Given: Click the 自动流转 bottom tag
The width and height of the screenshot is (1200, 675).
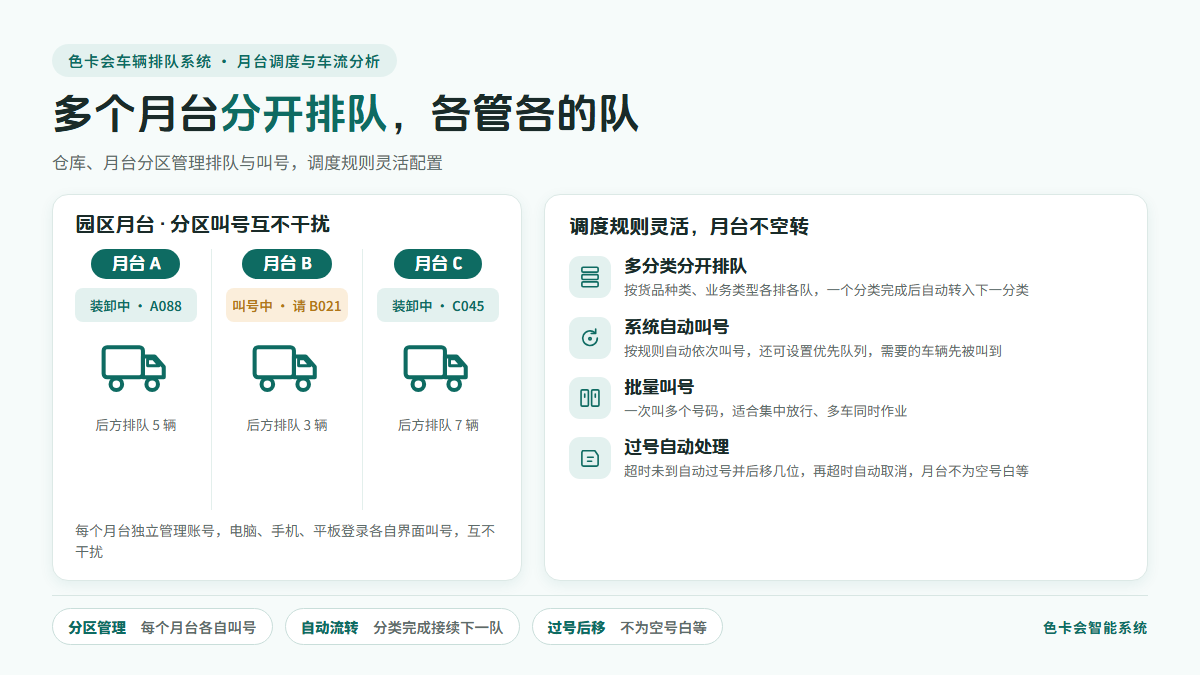Looking at the screenshot, I should [x=402, y=627].
